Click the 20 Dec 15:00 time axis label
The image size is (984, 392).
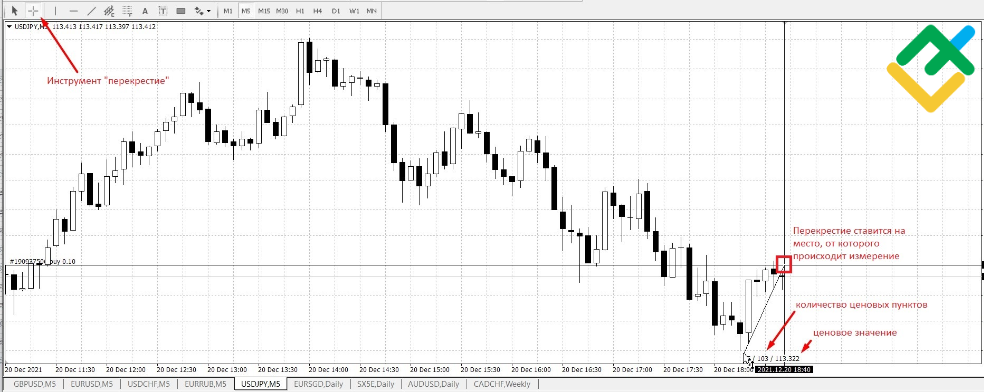click(431, 370)
